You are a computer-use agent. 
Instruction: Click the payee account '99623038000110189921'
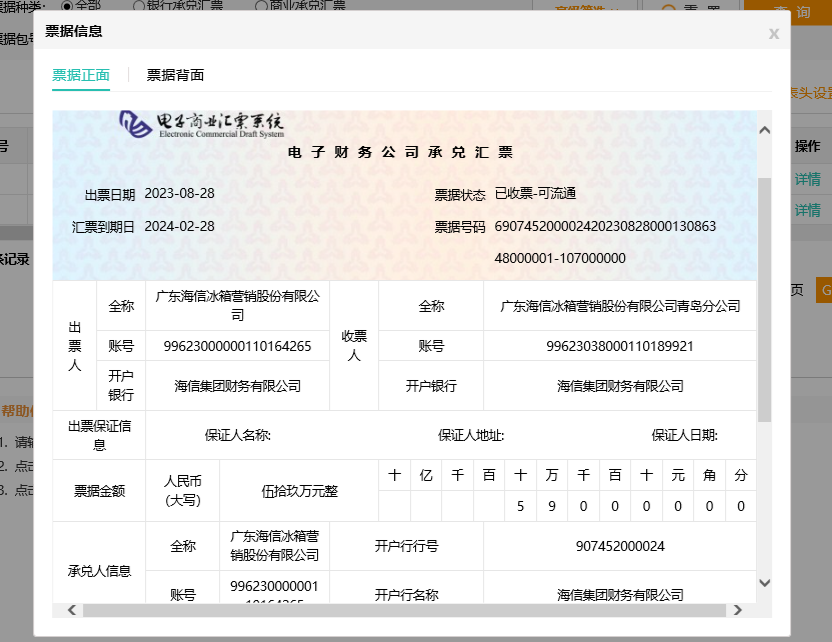pyautogui.click(x=620, y=346)
